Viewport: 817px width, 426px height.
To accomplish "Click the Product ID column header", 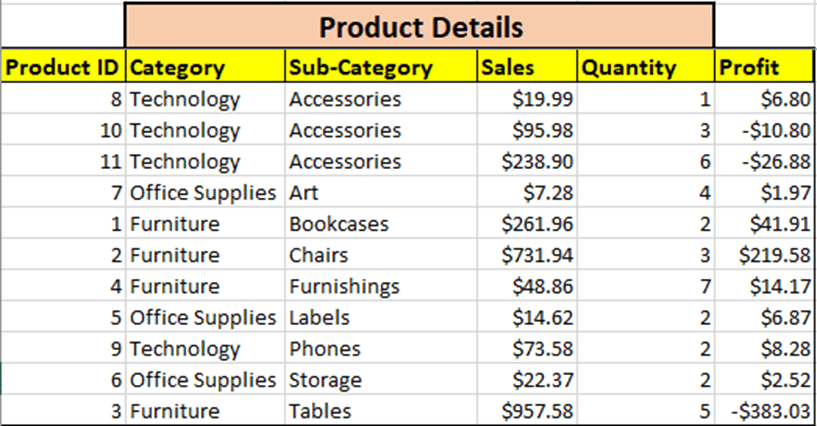I will click(x=63, y=66).
